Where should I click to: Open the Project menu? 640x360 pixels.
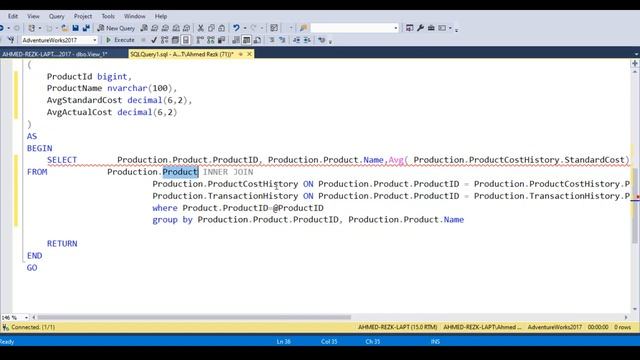click(83, 16)
